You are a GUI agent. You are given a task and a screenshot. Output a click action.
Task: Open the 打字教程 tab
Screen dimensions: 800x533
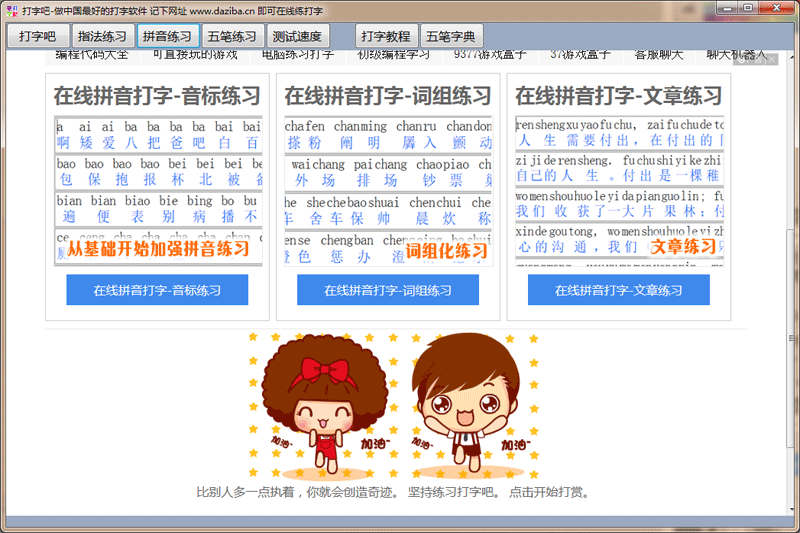pyautogui.click(x=386, y=36)
